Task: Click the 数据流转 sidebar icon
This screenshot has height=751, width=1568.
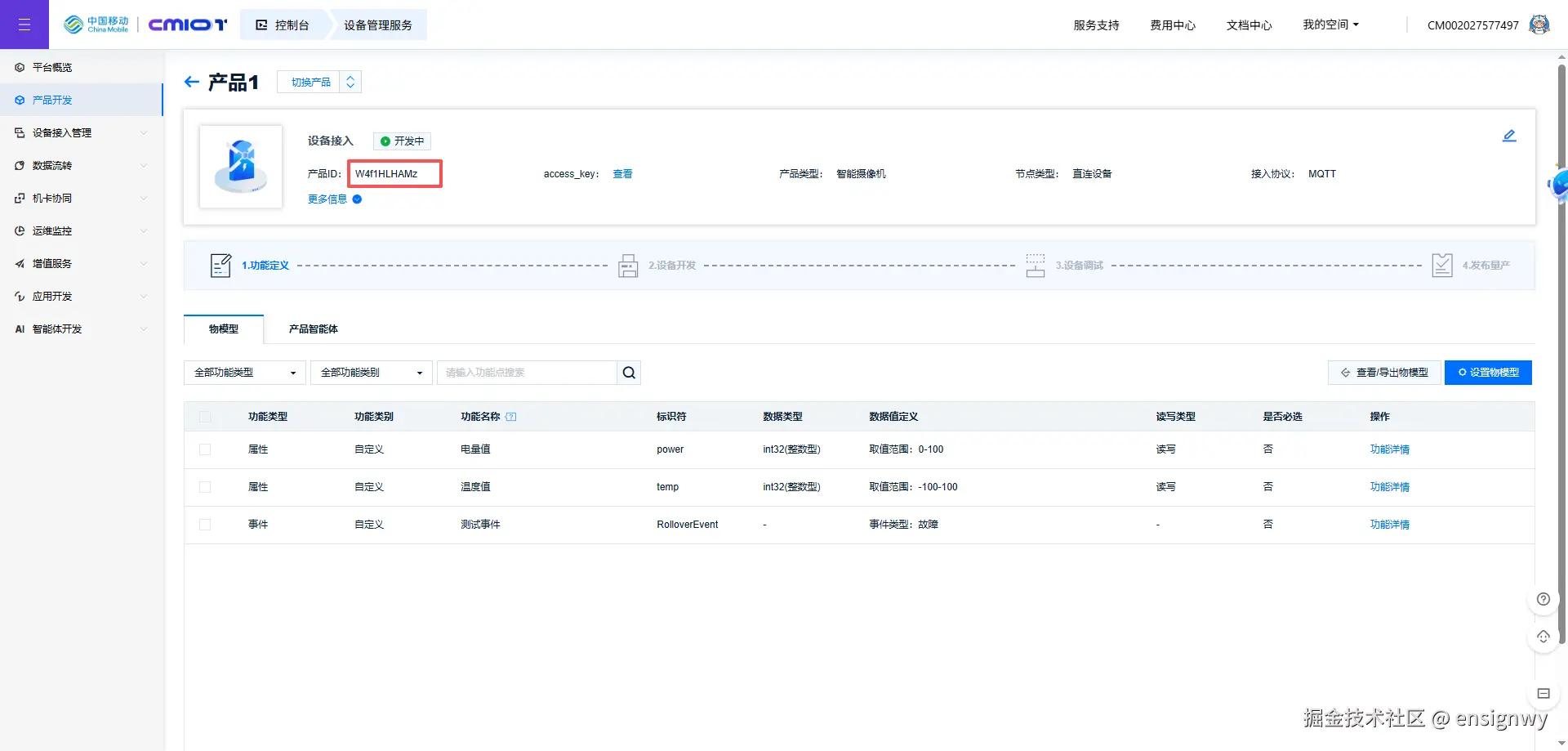Action: click(20, 165)
